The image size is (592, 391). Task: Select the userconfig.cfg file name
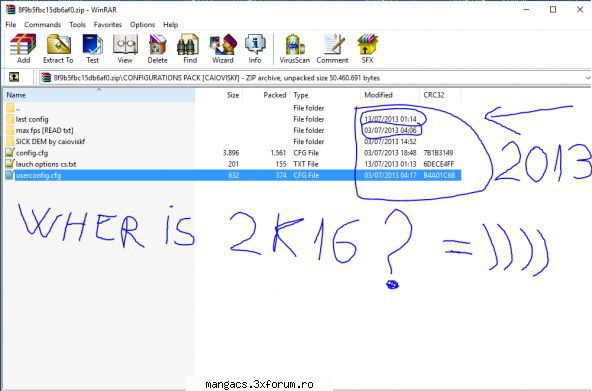click(38, 175)
